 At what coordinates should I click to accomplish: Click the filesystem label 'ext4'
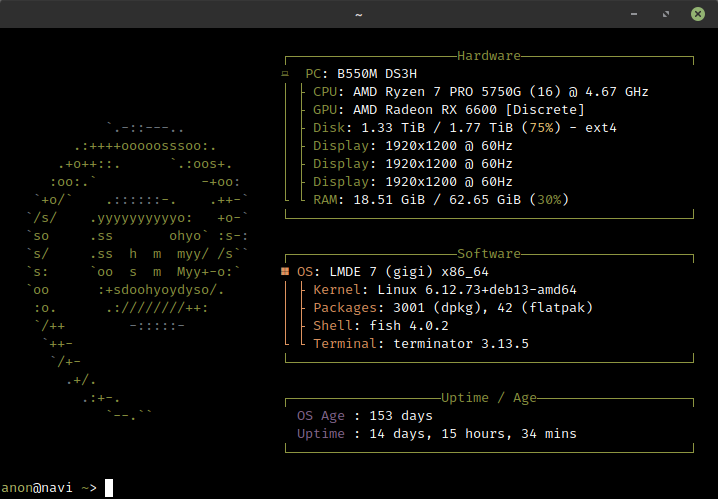[x=601, y=128]
